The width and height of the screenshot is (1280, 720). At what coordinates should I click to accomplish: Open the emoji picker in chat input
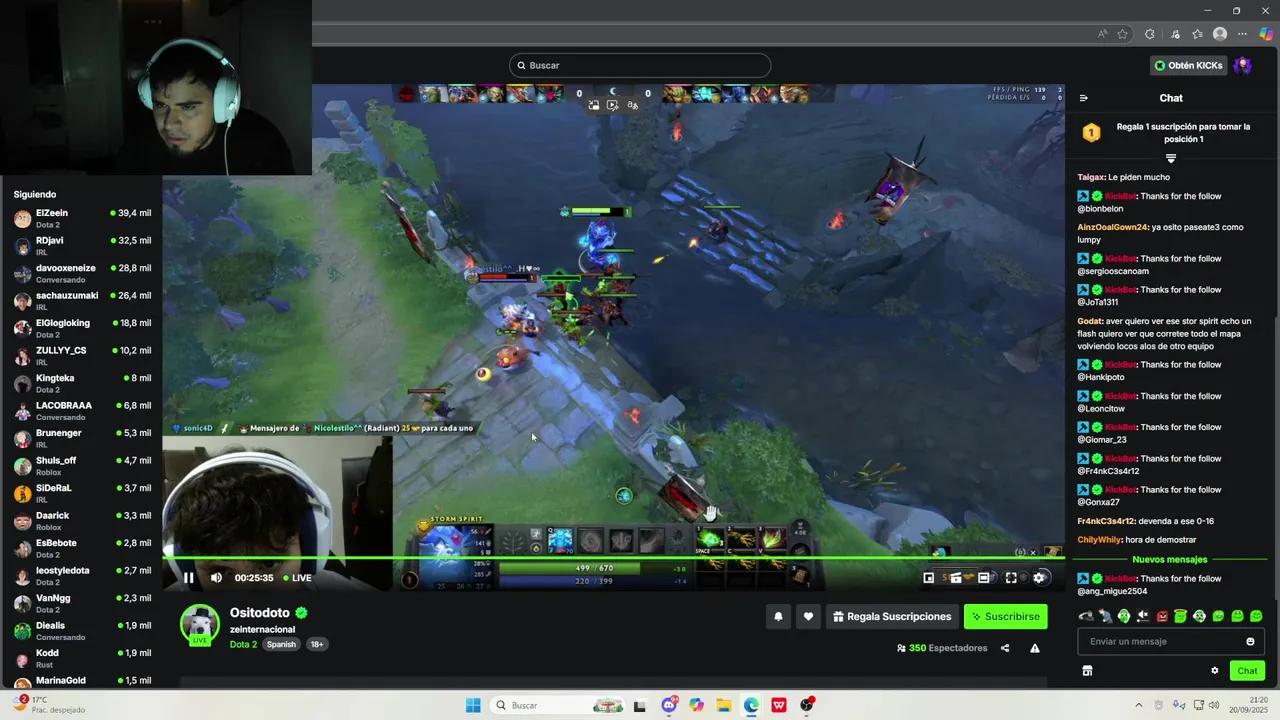tap(1250, 642)
